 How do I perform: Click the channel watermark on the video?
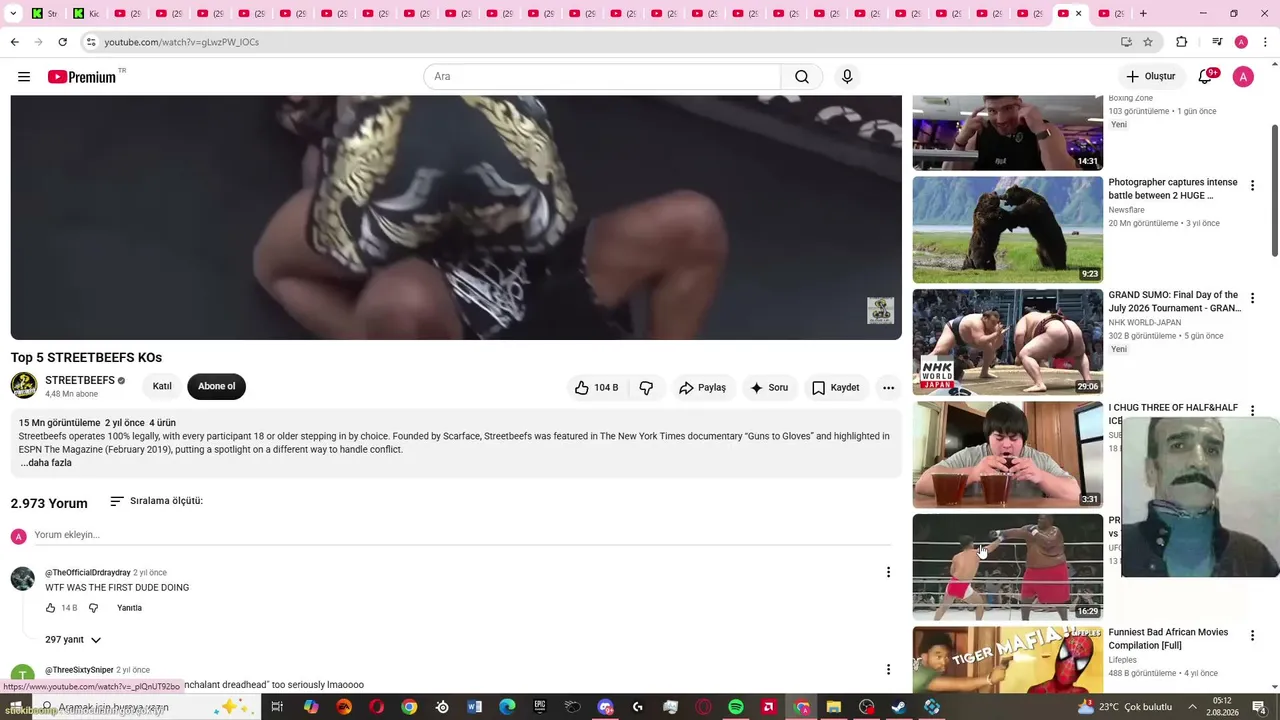point(880,310)
